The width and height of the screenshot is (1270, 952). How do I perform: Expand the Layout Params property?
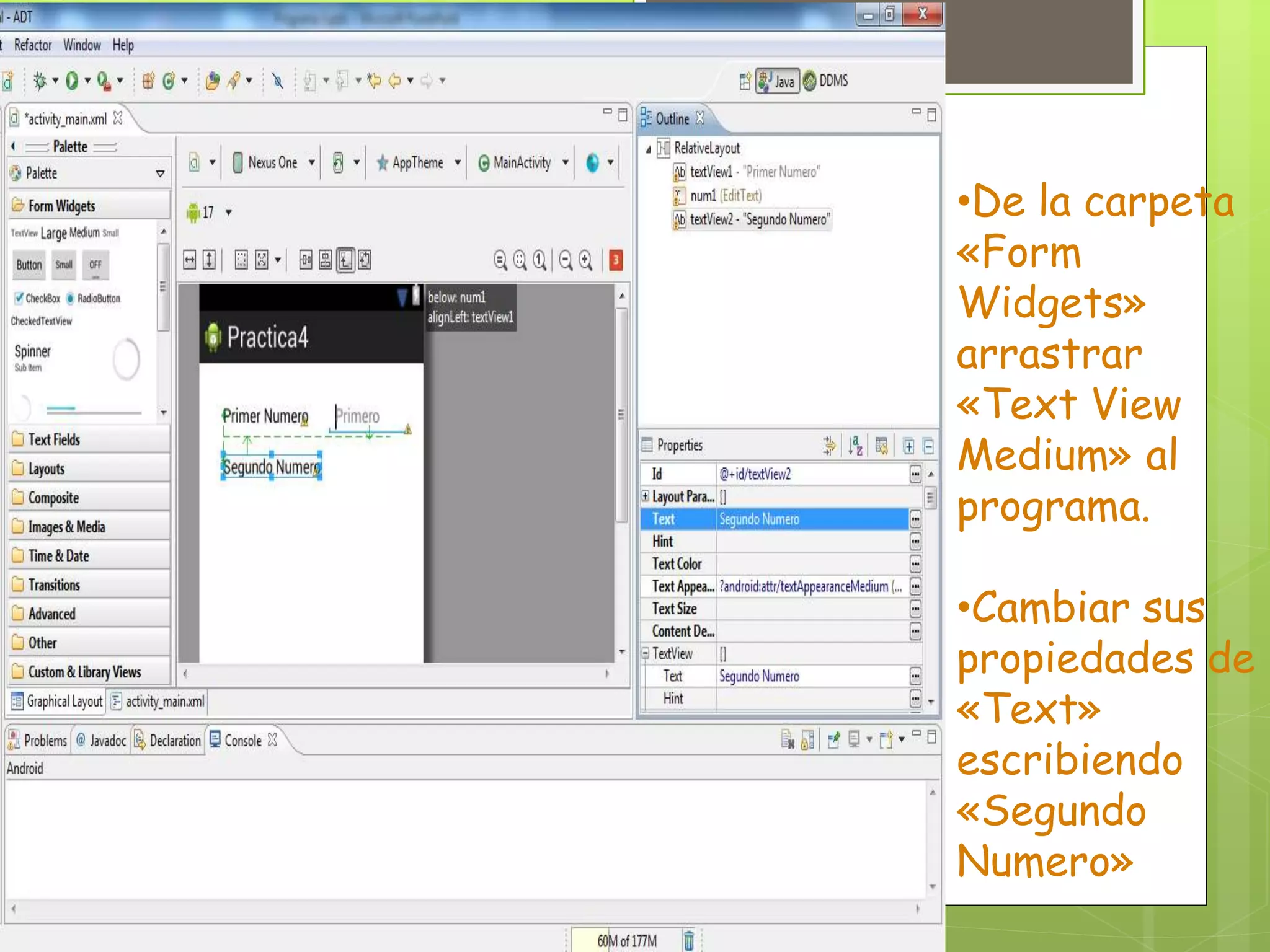[646, 496]
